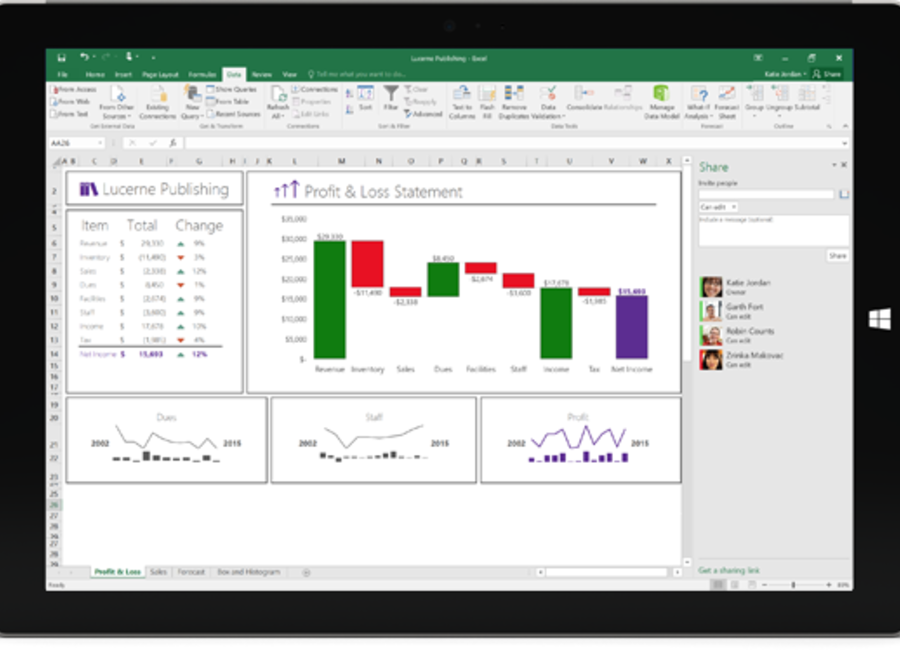Toggle touch/mouse mode icon
Viewport: 900px width, 650px height.
click(x=130, y=57)
